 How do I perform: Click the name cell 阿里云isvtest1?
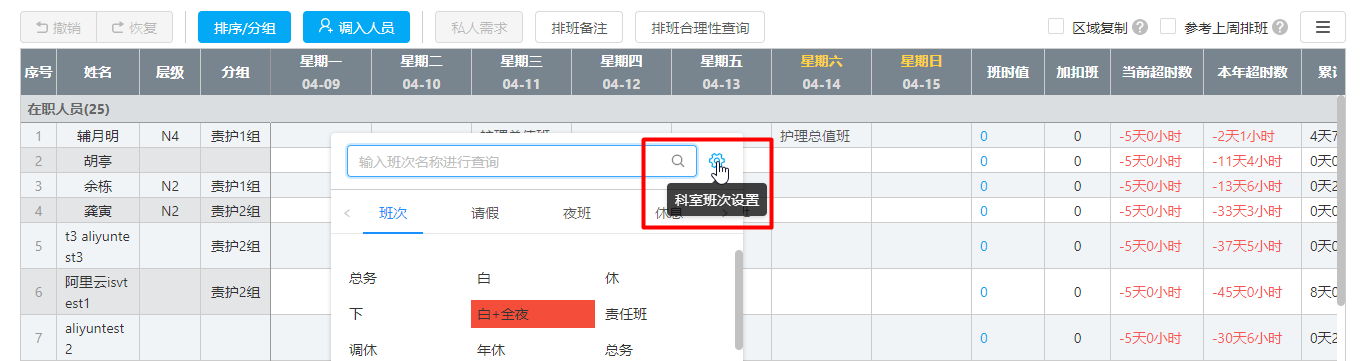97,292
